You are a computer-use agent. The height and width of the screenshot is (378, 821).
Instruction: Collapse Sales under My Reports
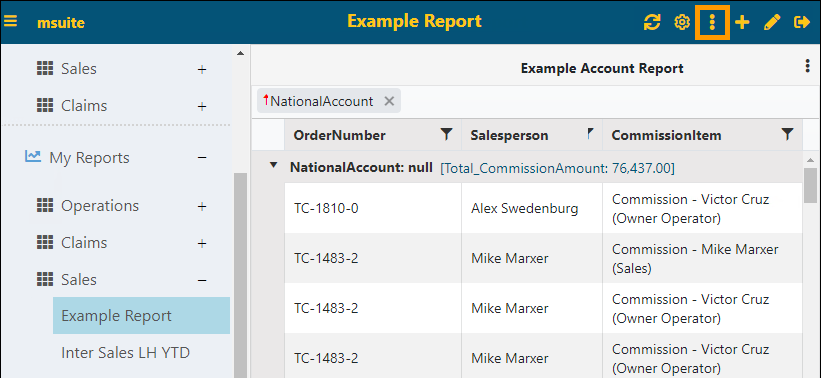pos(202,280)
